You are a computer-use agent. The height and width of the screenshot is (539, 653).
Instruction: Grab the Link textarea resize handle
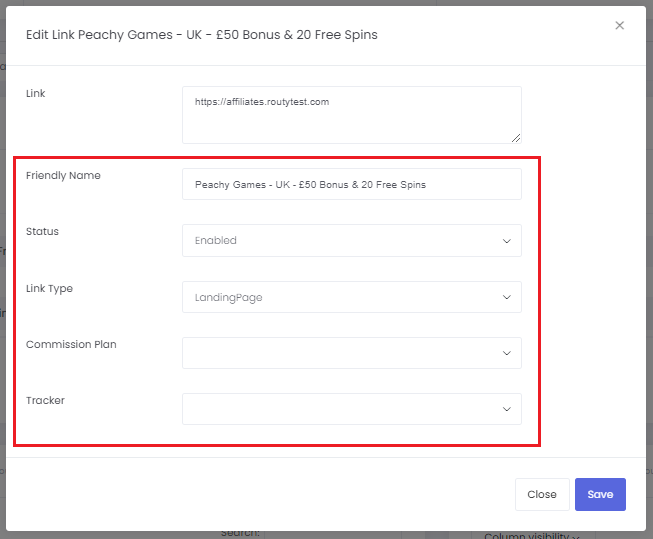(x=516, y=138)
